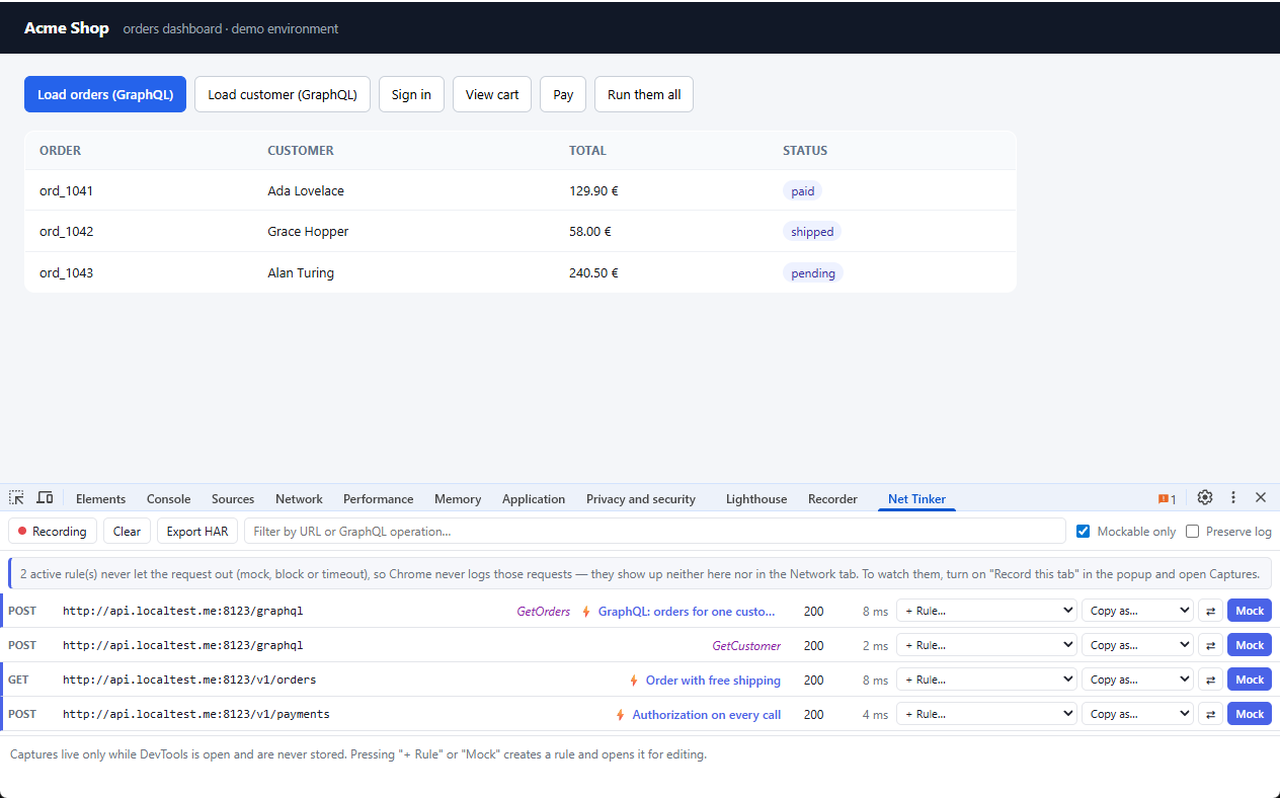This screenshot has width=1280, height=800.
Task: Switch to the Lighthouse tab
Action: point(756,499)
